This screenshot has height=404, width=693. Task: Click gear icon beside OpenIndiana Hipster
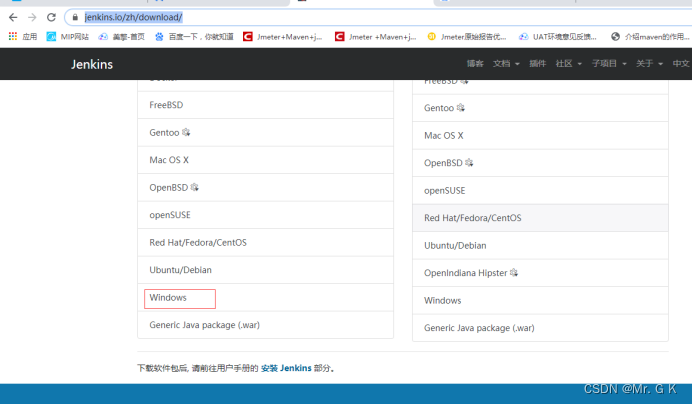point(514,273)
